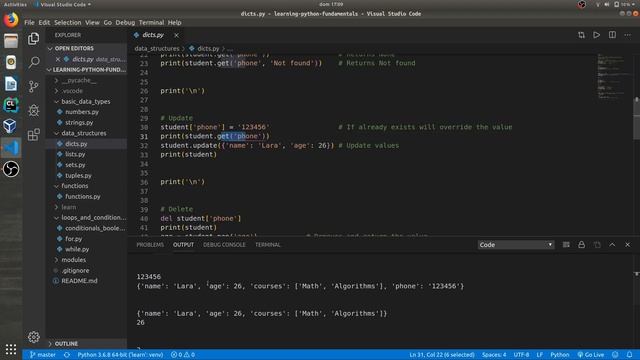Show applications grid in dock
This screenshot has width=640, height=360.
[x=11, y=349]
